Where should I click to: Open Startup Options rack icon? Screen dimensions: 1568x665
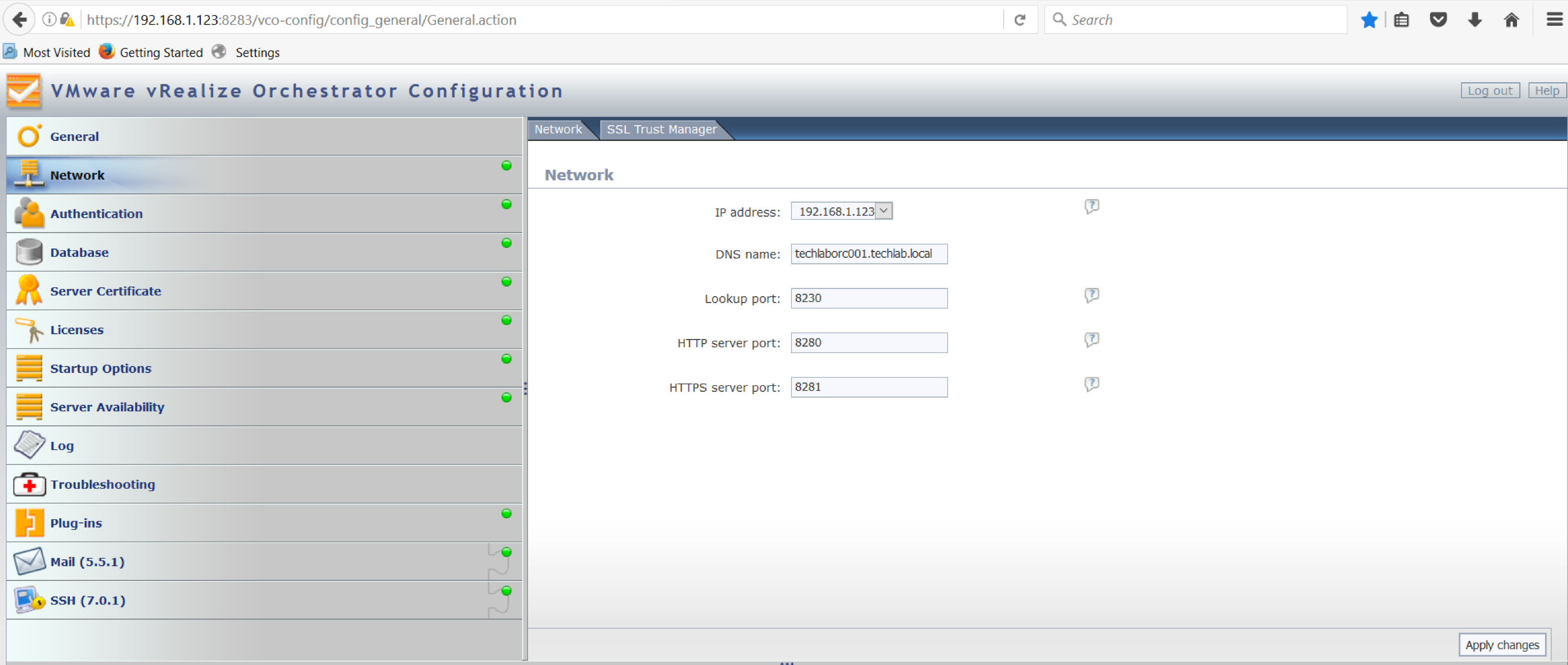[x=29, y=368]
